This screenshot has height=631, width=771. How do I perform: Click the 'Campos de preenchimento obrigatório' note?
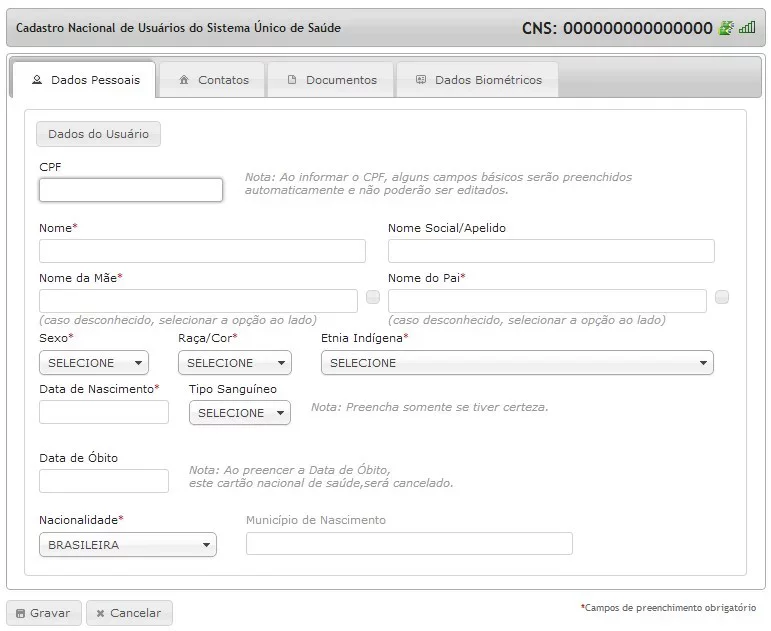(x=668, y=608)
